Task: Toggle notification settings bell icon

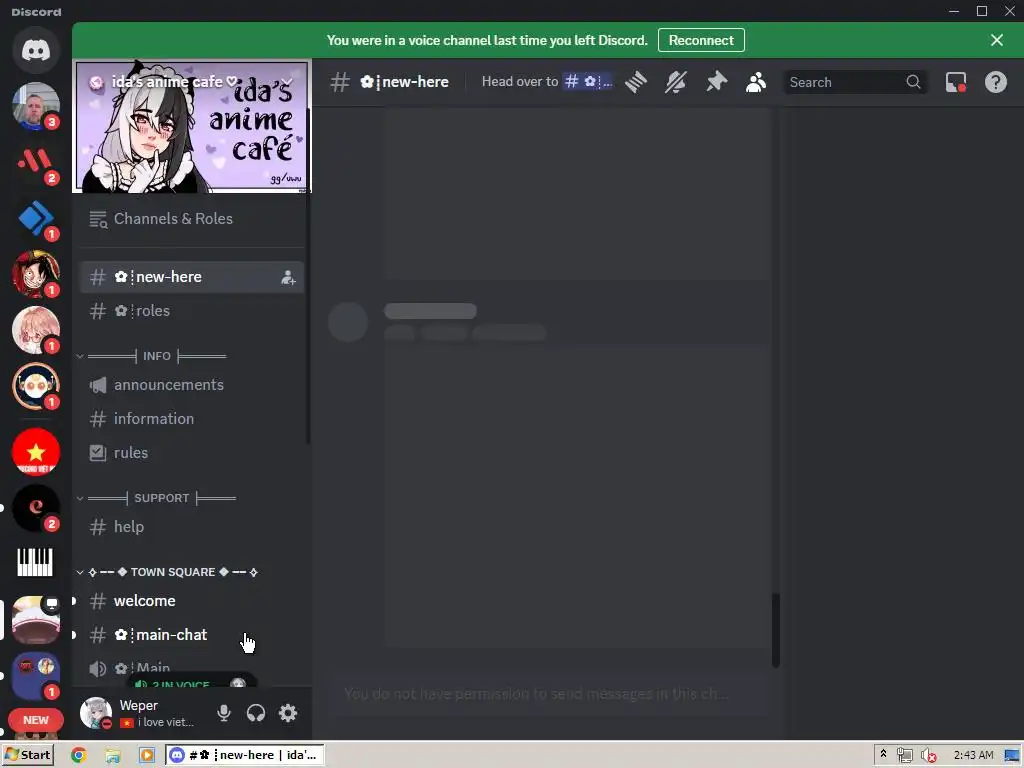Action: tap(676, 82)
